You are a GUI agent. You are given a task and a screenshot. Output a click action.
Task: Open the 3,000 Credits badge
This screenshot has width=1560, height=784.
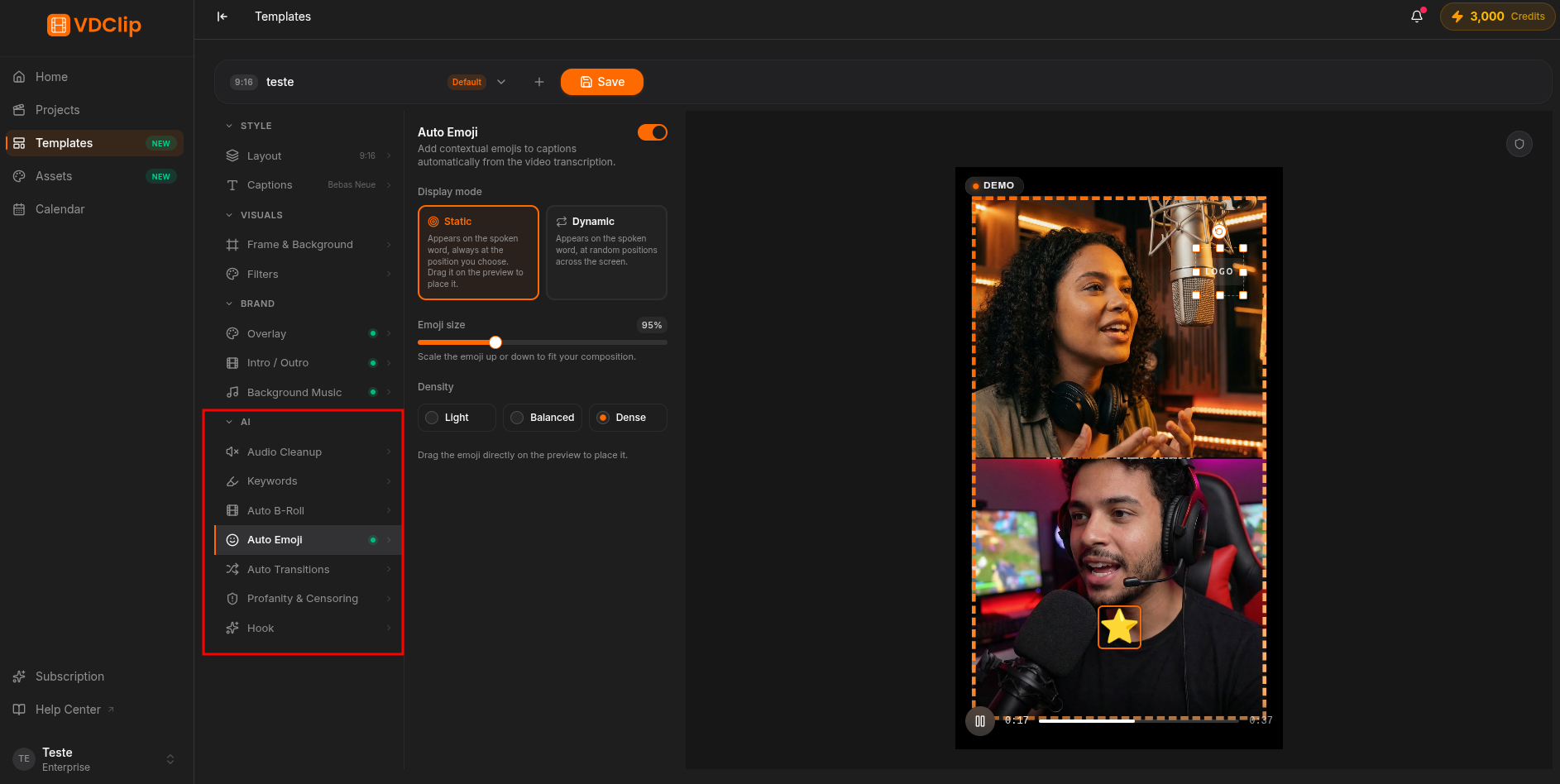[1498, 17]
